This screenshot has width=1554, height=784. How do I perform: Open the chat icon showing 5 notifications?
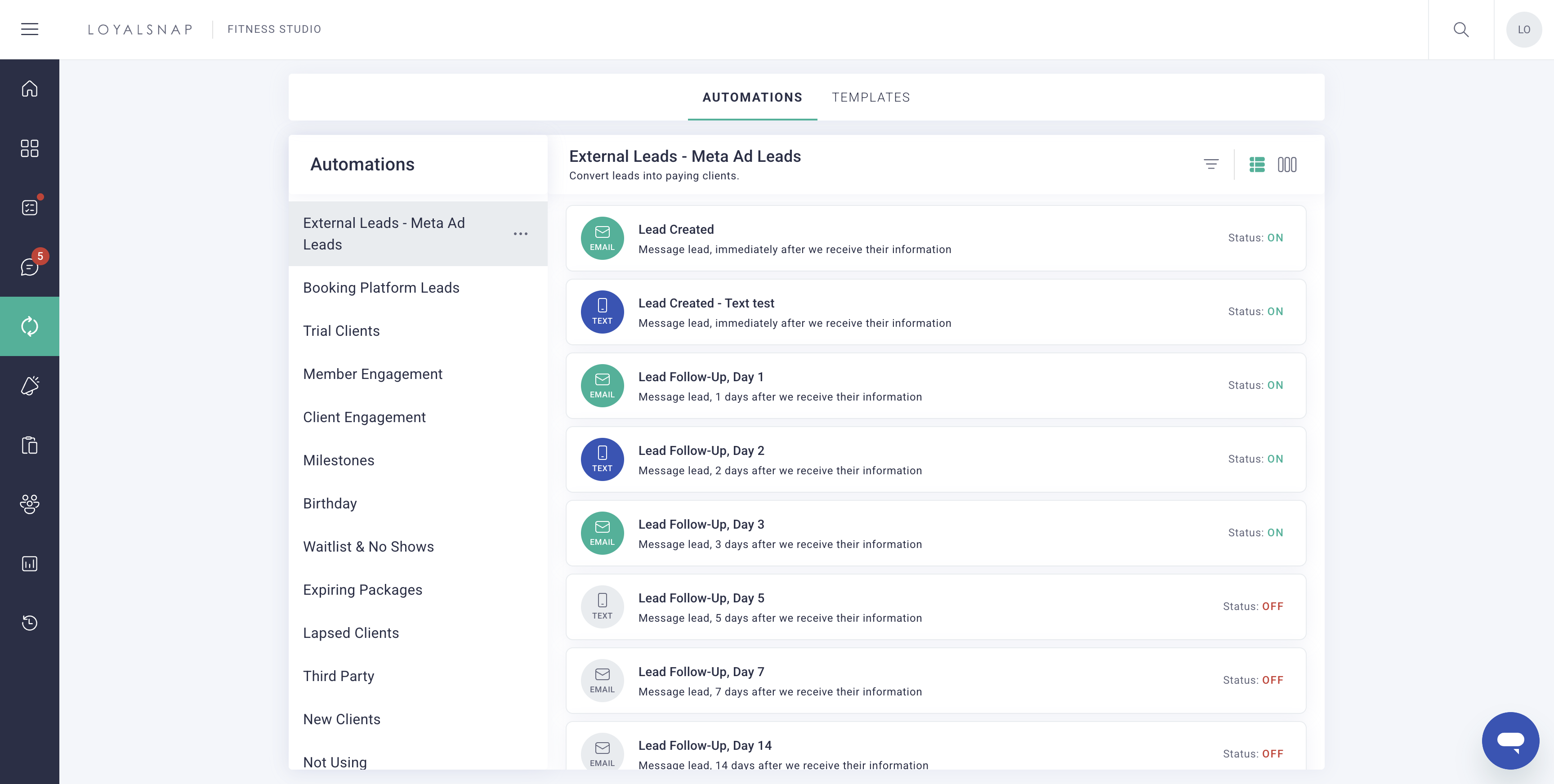pyautogui.click(x=30, y=267)
